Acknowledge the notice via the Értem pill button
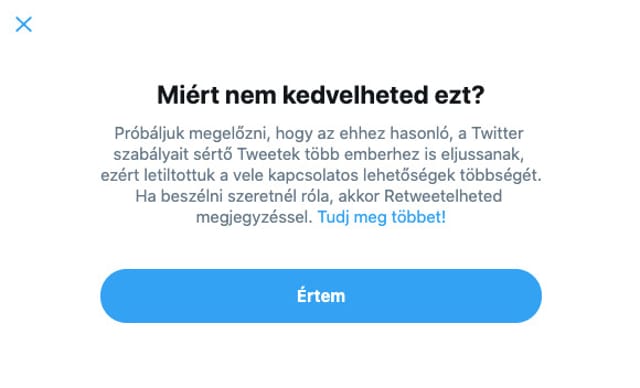Viewport: 640px width, 388px height. tap(321, 296)
